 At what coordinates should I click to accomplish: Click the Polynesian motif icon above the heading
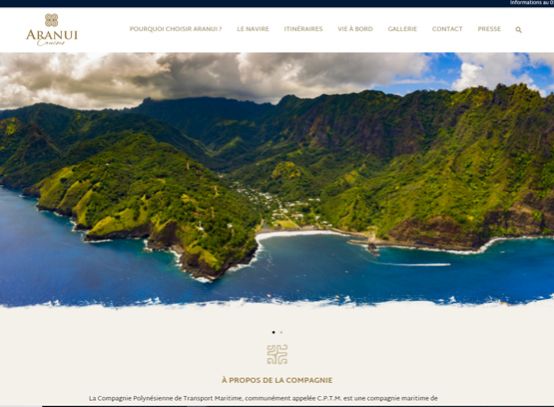pos(277,354)
